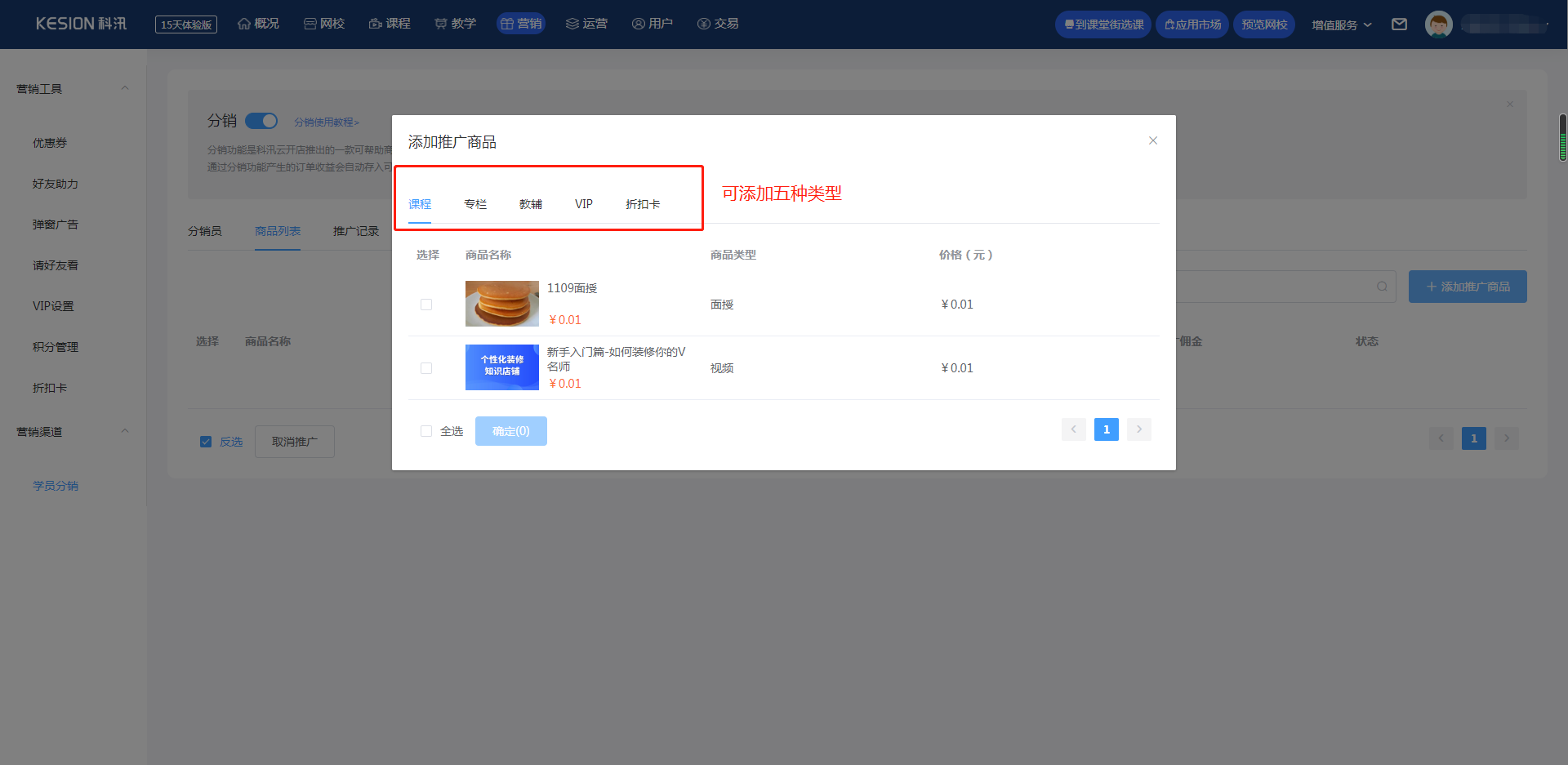
Task: Click the 新手入门篇 product name
Action: (617, 359)
